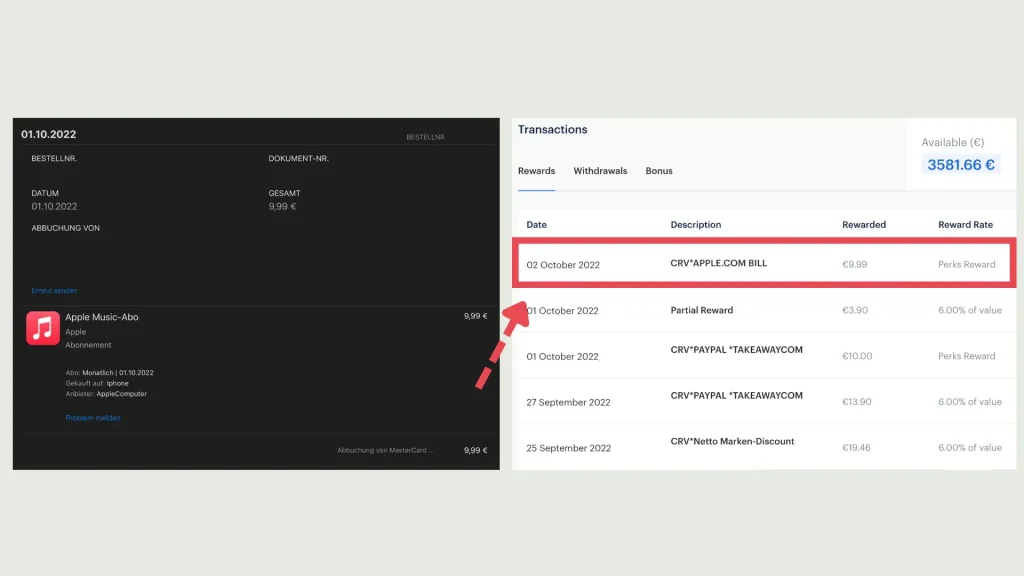Select the Bonus tab
The height and width of the screenshot is (576, 1024).
click(659, 171)
